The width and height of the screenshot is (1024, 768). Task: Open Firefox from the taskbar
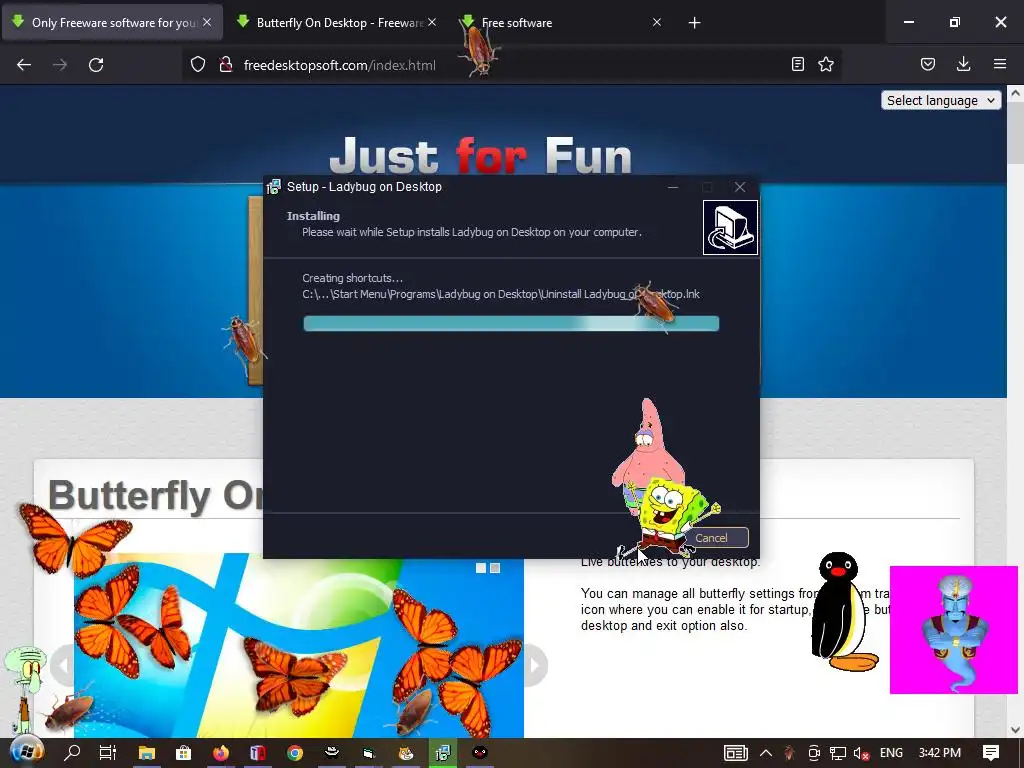point(221,753)
